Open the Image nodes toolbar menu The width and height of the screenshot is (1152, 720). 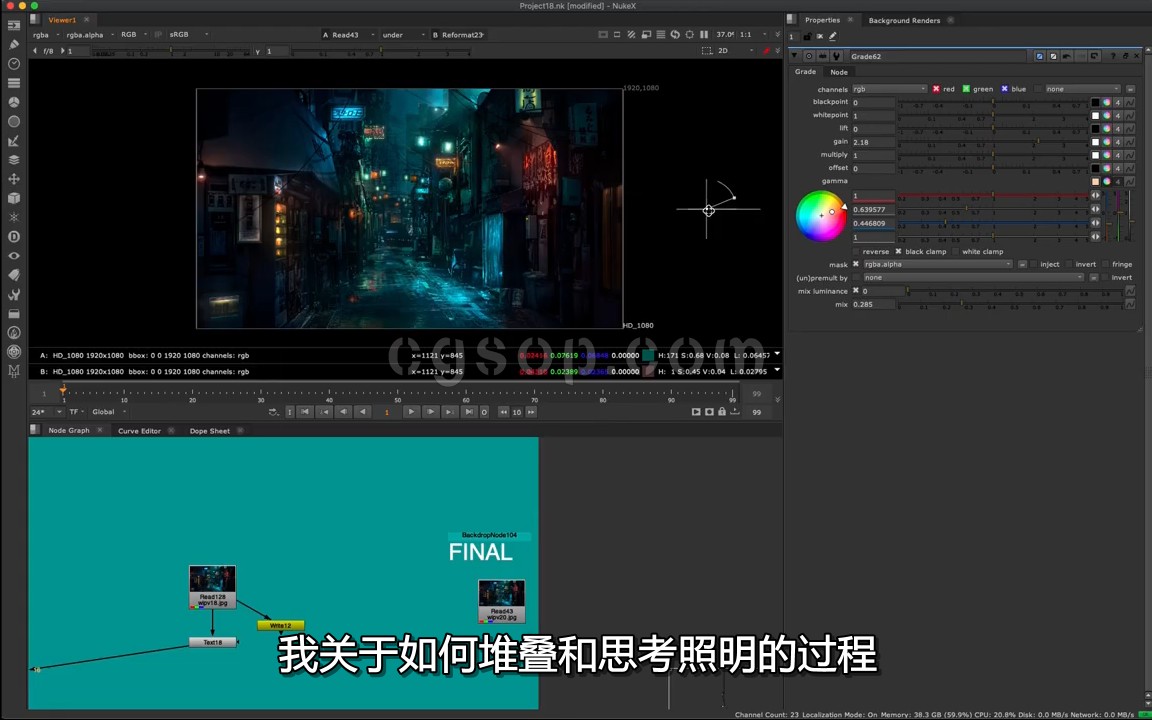(13, 26)
